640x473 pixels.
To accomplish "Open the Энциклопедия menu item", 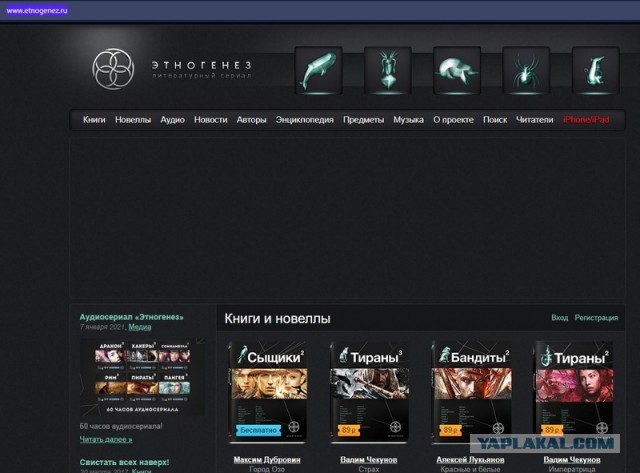I will pyautogui.click(x=304, y=120).
